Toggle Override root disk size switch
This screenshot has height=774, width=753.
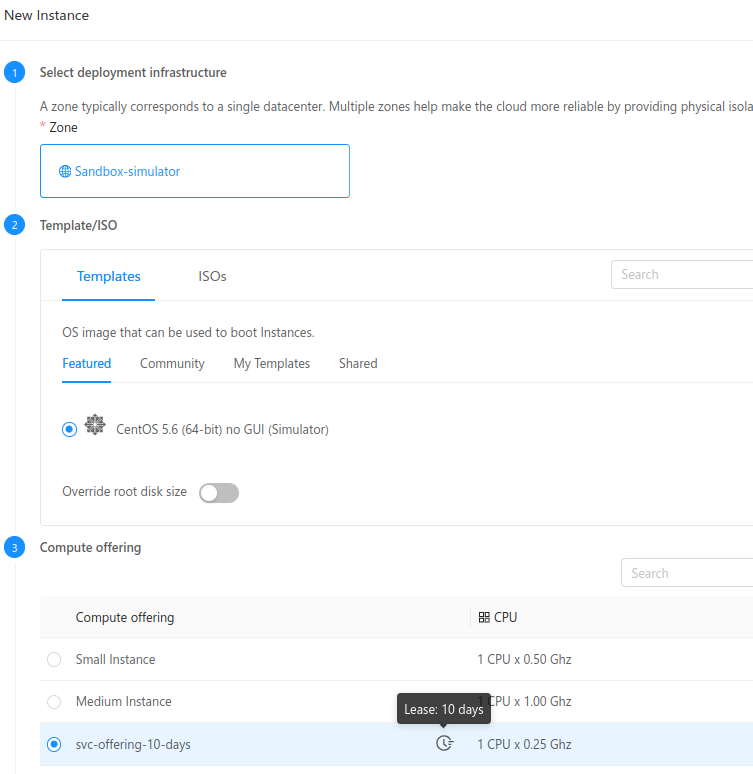click(x=219, y=492)
